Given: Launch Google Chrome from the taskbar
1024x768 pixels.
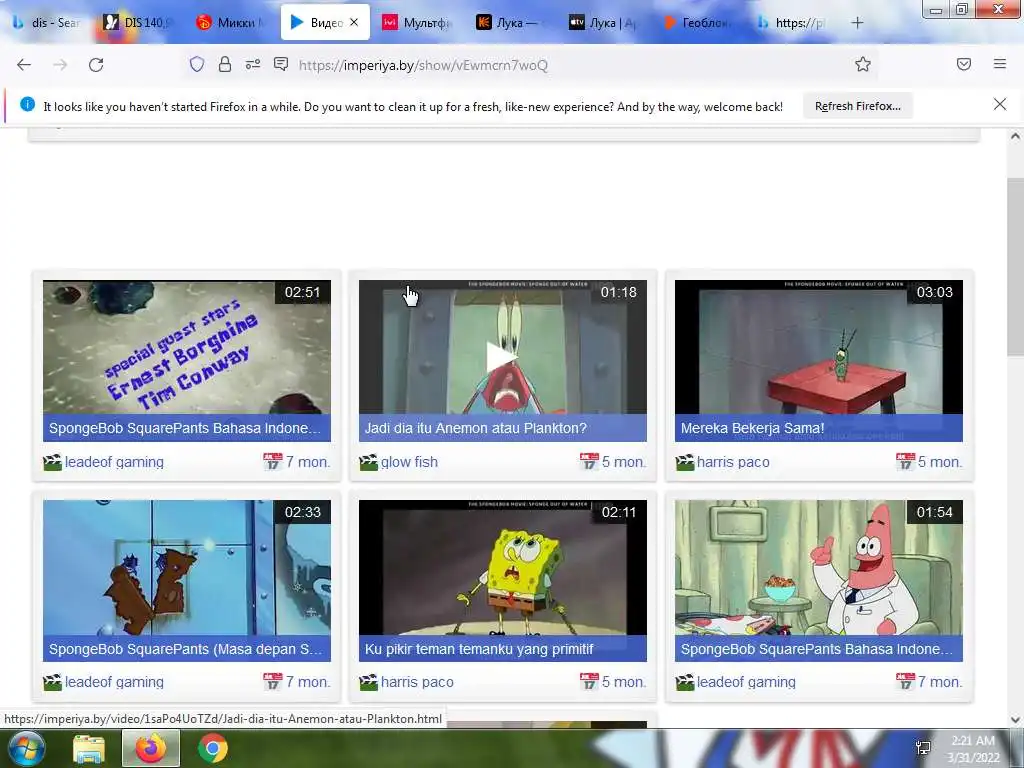Looking at the screenshot, I should pyautogui.click(x=213, y=749).
